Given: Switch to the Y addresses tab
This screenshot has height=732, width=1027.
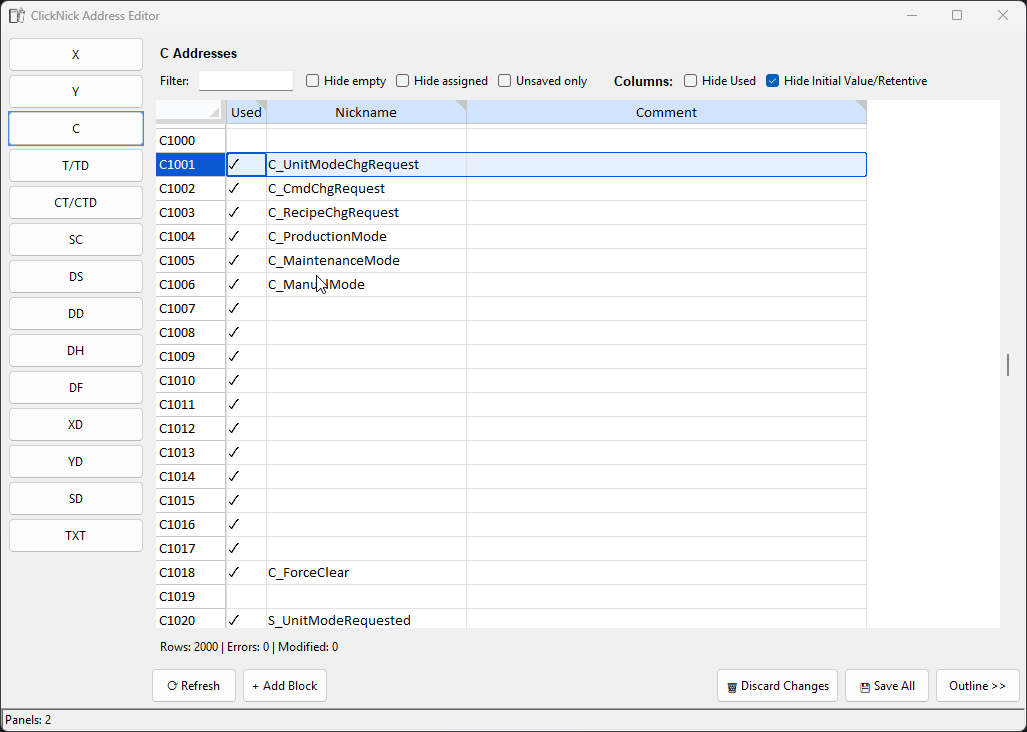Looking at the screenshot, I should pyautogui.click(x=76, y=92).
